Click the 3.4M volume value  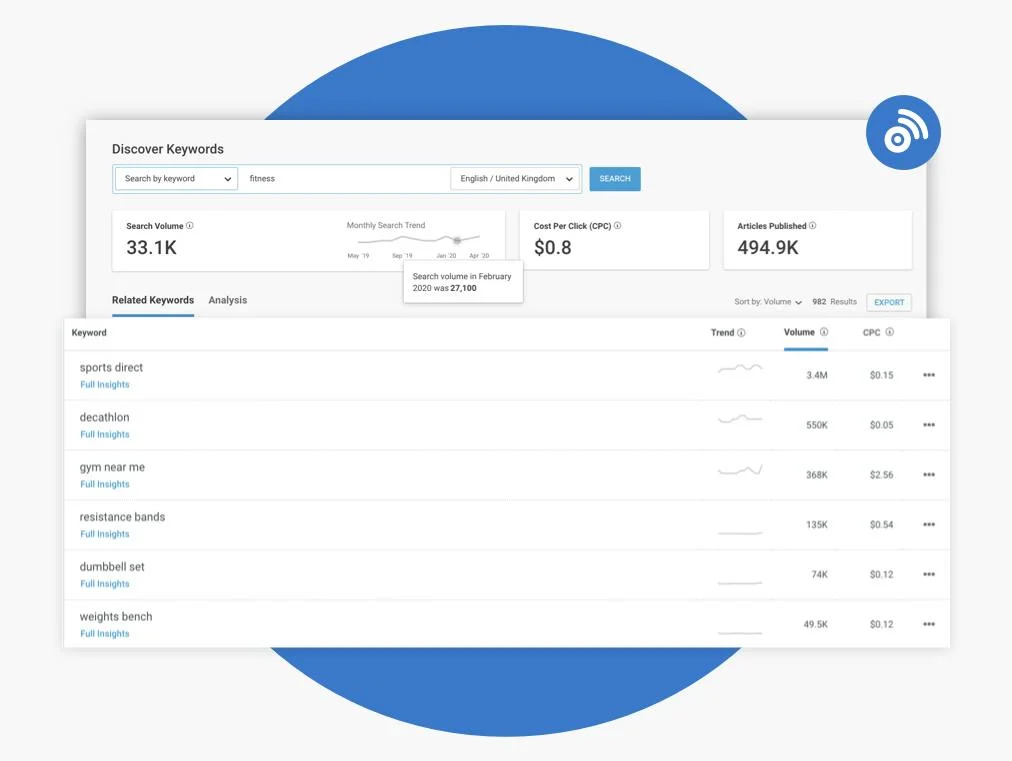816,375
